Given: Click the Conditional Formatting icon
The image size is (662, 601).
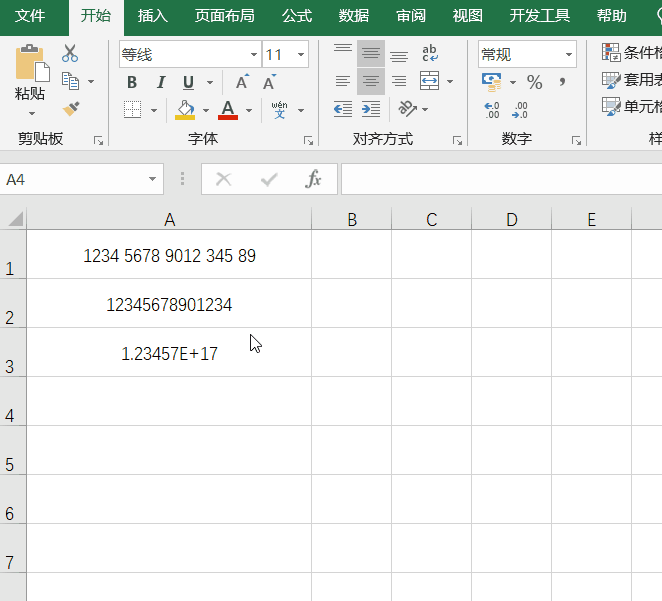Looking at the screenshot, I should 610,52.
